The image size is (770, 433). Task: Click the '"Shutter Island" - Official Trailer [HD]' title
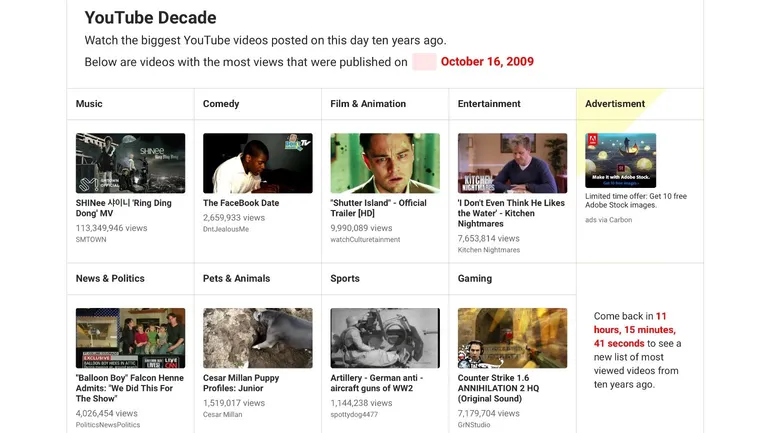(379, 208)
